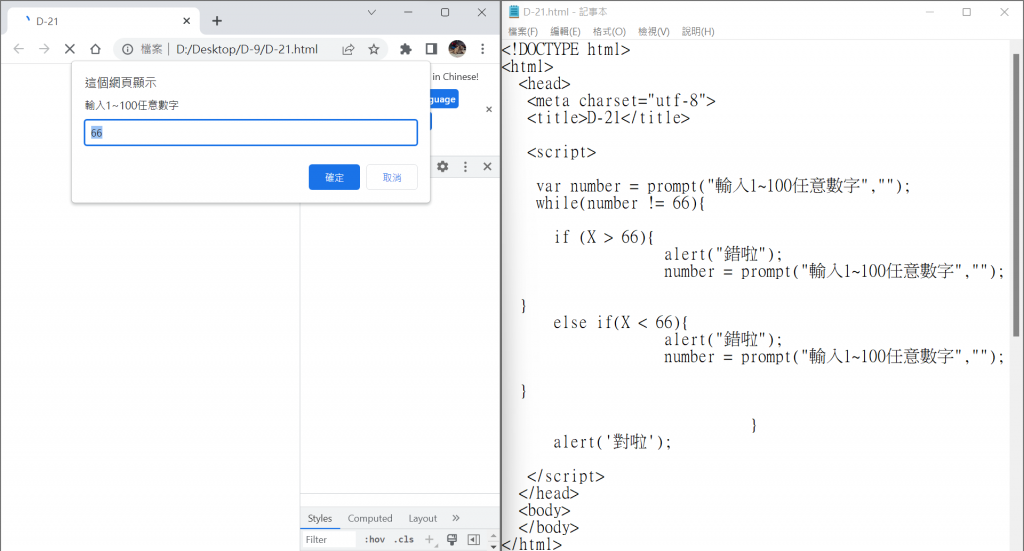The width and height of the screenshot is (1024, 551).
Task: Dismiss the DevTools language notification
Action: (489, 110)
